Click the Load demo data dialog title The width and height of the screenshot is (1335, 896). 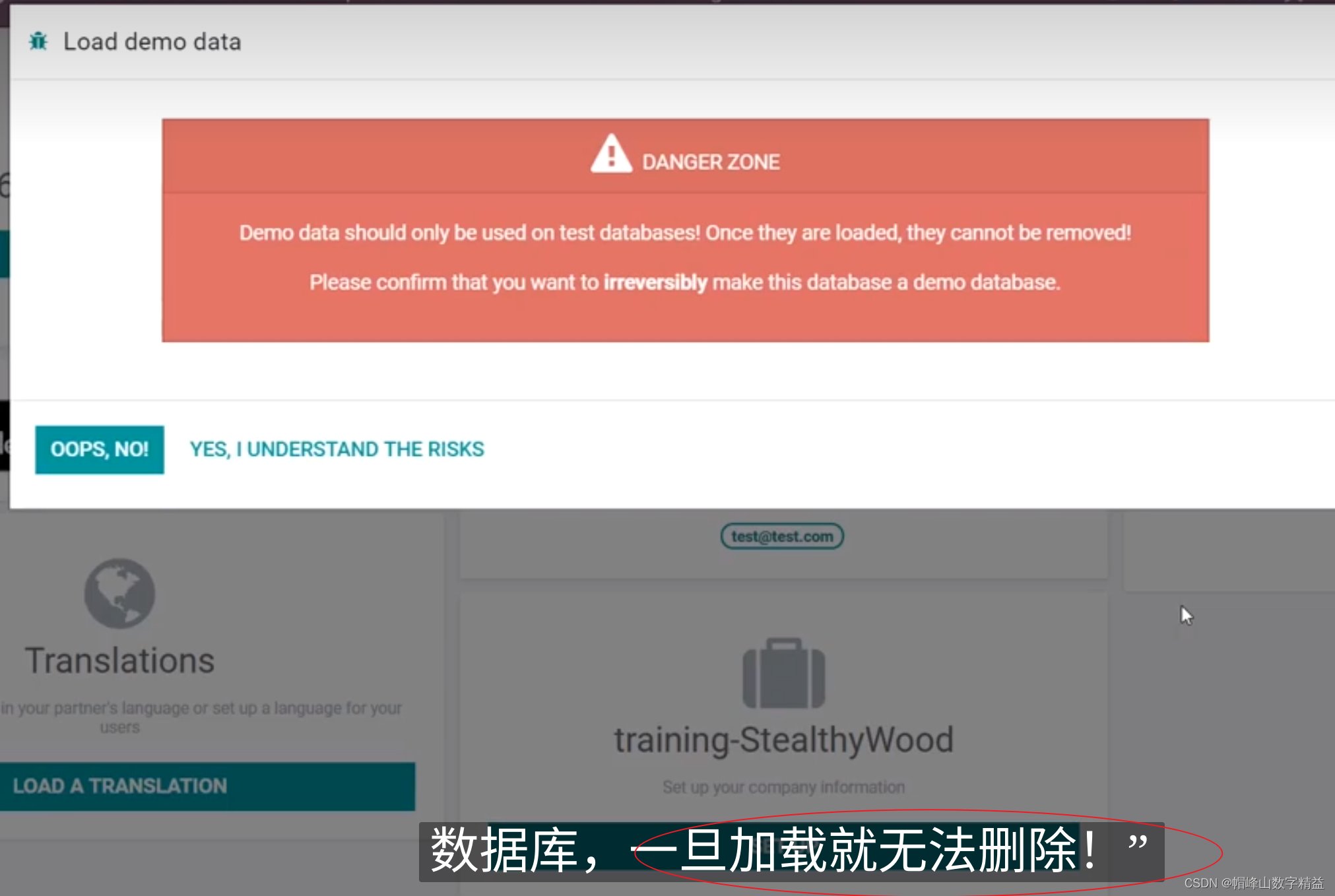point(152,42)
